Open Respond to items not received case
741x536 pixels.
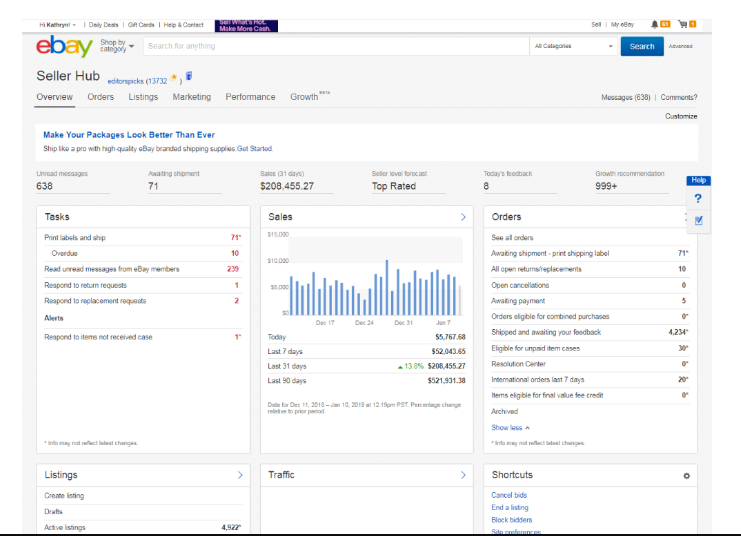click(x=143, y=337)
